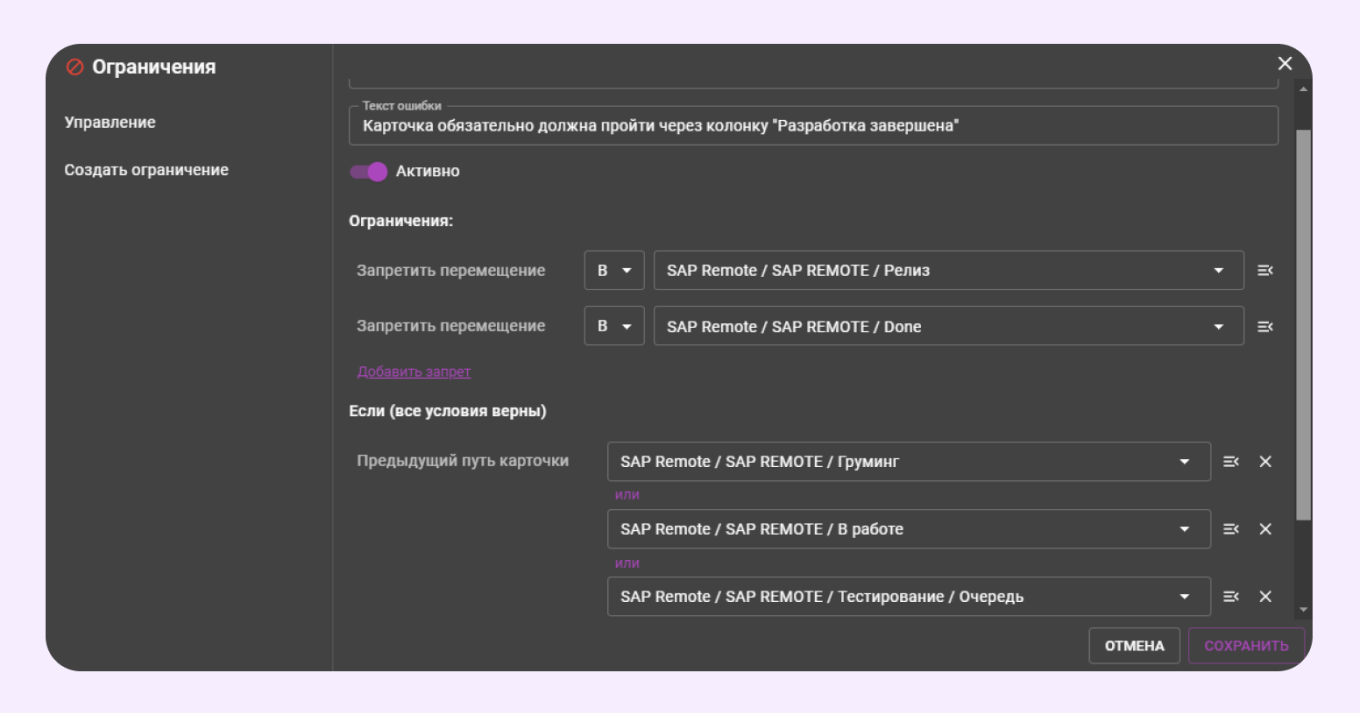This screenshot has width=1360, height=713.
Task: Remove the Тестирование / Очередь condition
Action: 1265,597
